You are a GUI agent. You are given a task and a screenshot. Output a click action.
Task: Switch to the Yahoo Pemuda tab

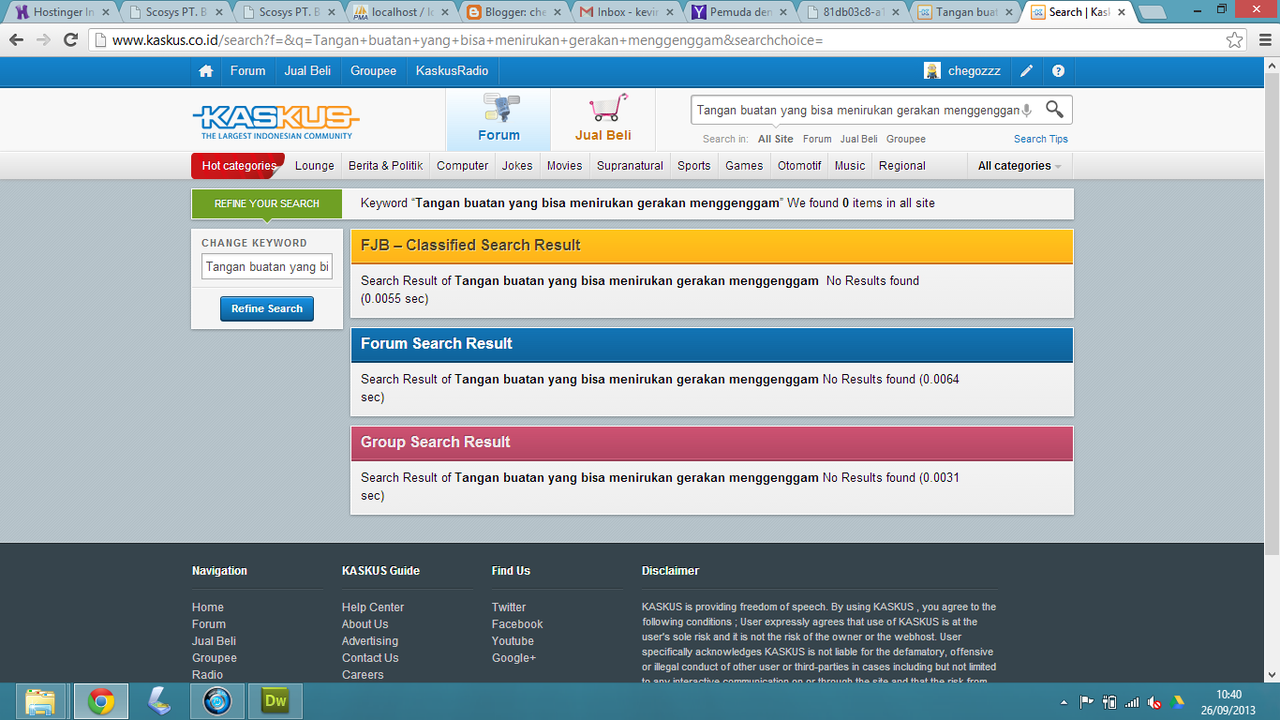point(739,12)
